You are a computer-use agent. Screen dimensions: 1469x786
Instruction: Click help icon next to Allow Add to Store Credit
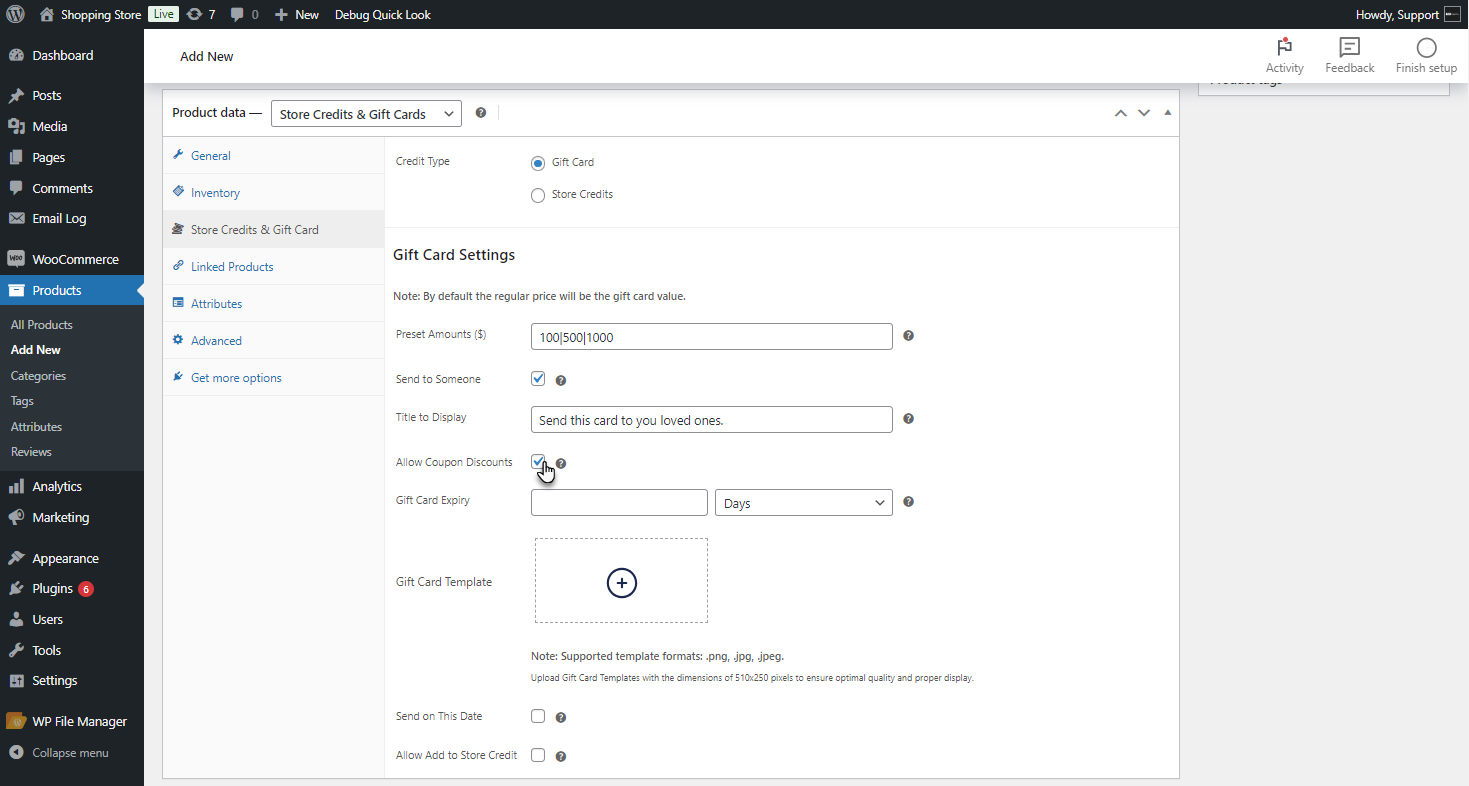pyautogui.click(x=561, y=756)
